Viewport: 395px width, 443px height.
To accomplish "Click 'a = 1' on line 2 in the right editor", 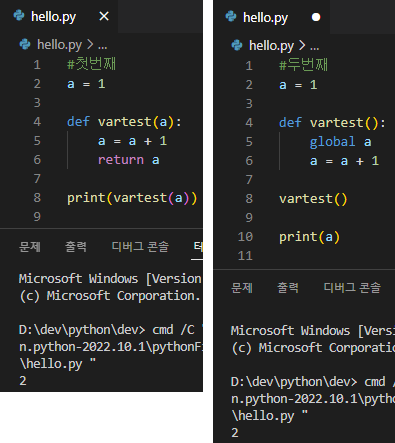I will tap(298, 85).
